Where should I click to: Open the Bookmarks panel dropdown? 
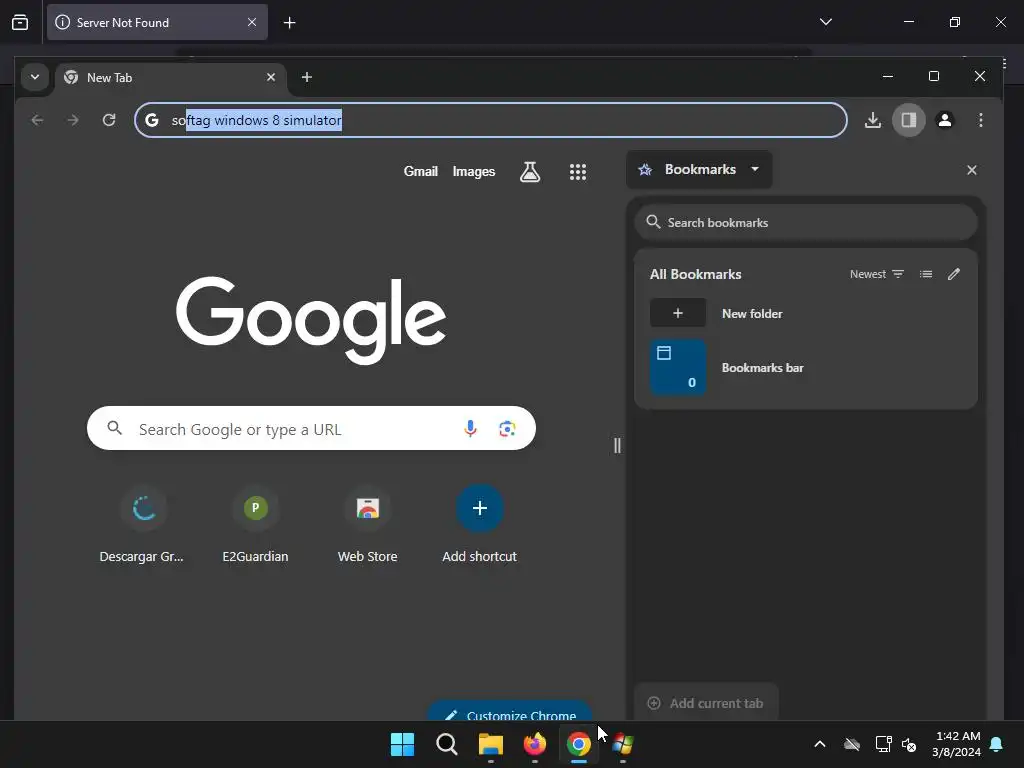699,170
